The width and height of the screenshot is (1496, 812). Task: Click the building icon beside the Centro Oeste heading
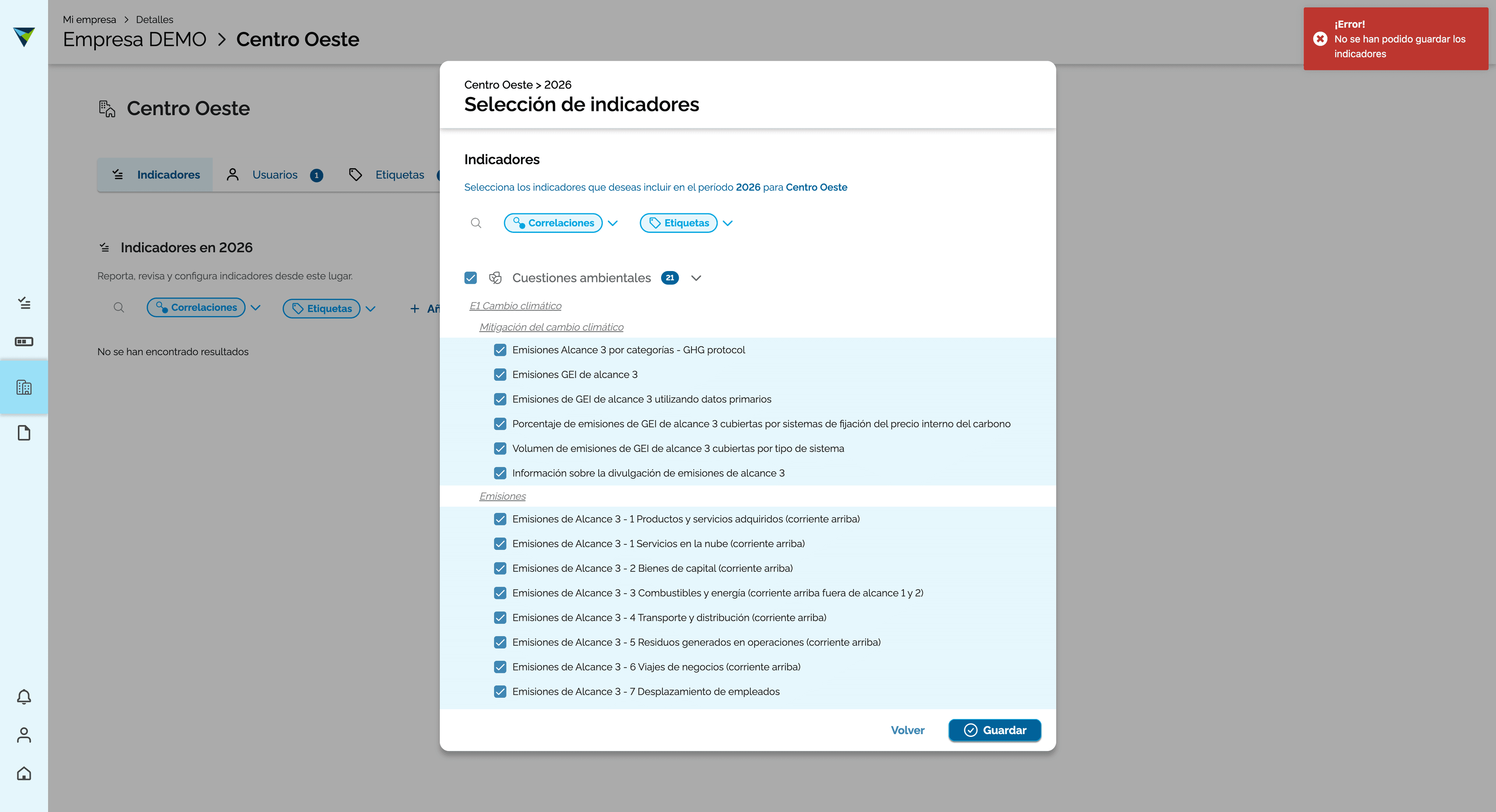pos(107,109)
